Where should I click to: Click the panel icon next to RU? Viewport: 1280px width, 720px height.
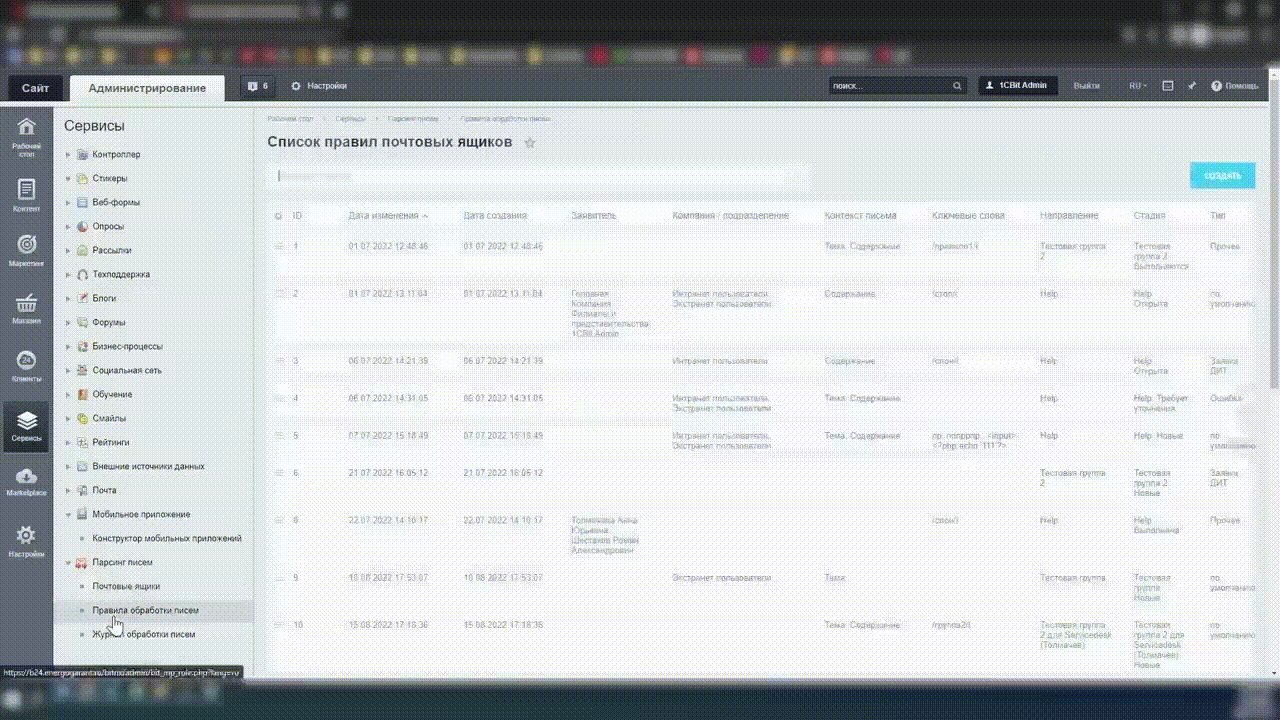pyautogui.click(x=1167, y=86)
